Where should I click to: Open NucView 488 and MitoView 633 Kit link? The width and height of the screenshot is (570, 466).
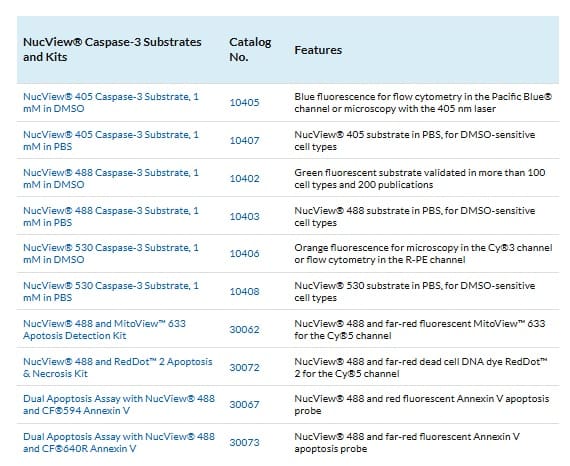click(104, 329)
